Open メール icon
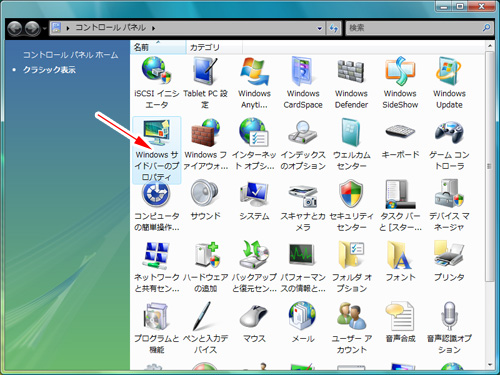The width and height of the screenshot is (500, 375). [303, 316]
